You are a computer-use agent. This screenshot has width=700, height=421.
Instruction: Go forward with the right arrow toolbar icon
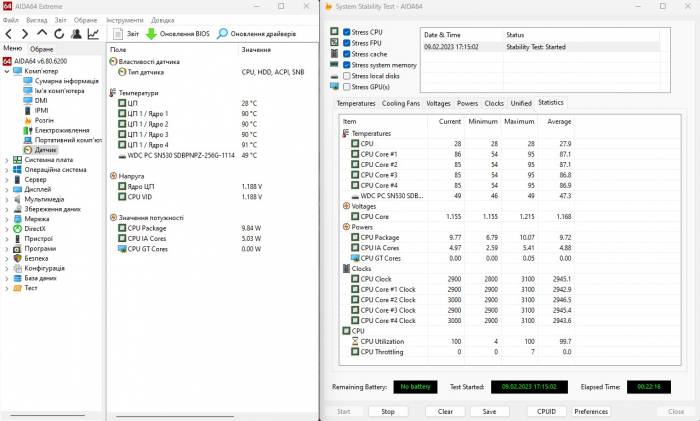pos(25,33)
